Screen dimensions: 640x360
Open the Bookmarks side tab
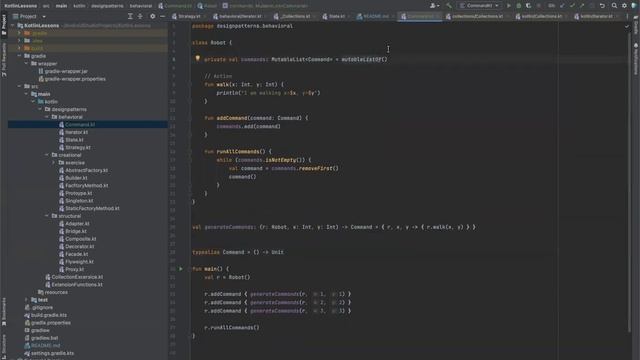click(x=4, y=312)
